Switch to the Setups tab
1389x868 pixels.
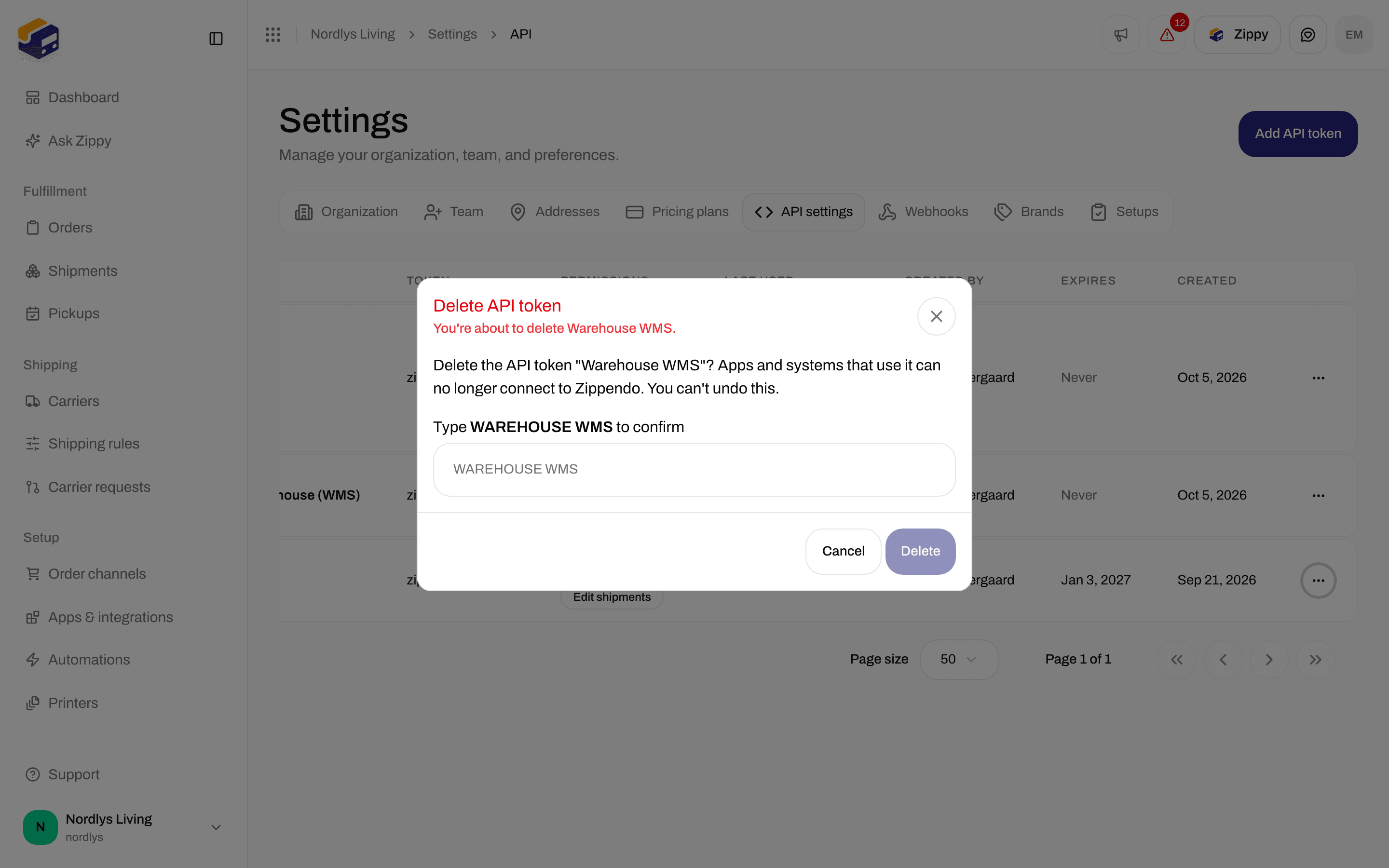tap(1125, 212)
